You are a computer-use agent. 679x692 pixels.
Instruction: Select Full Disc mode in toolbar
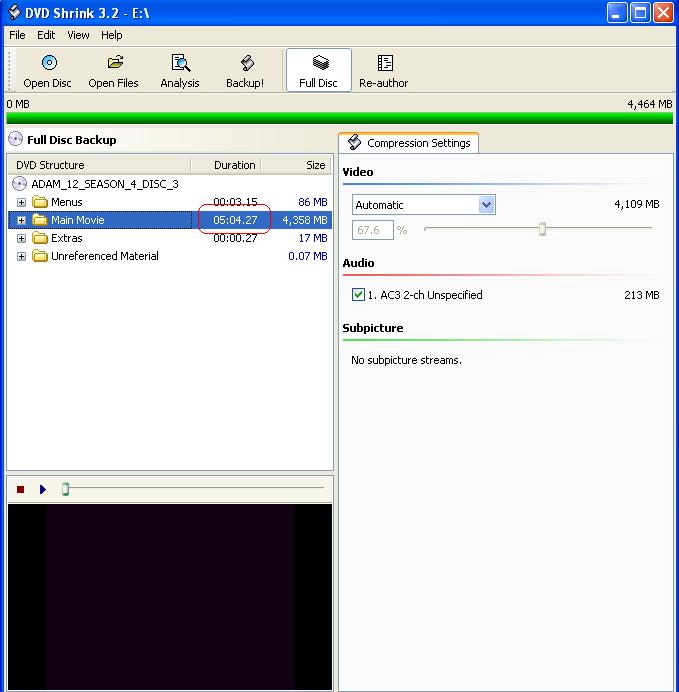point(319,70)
